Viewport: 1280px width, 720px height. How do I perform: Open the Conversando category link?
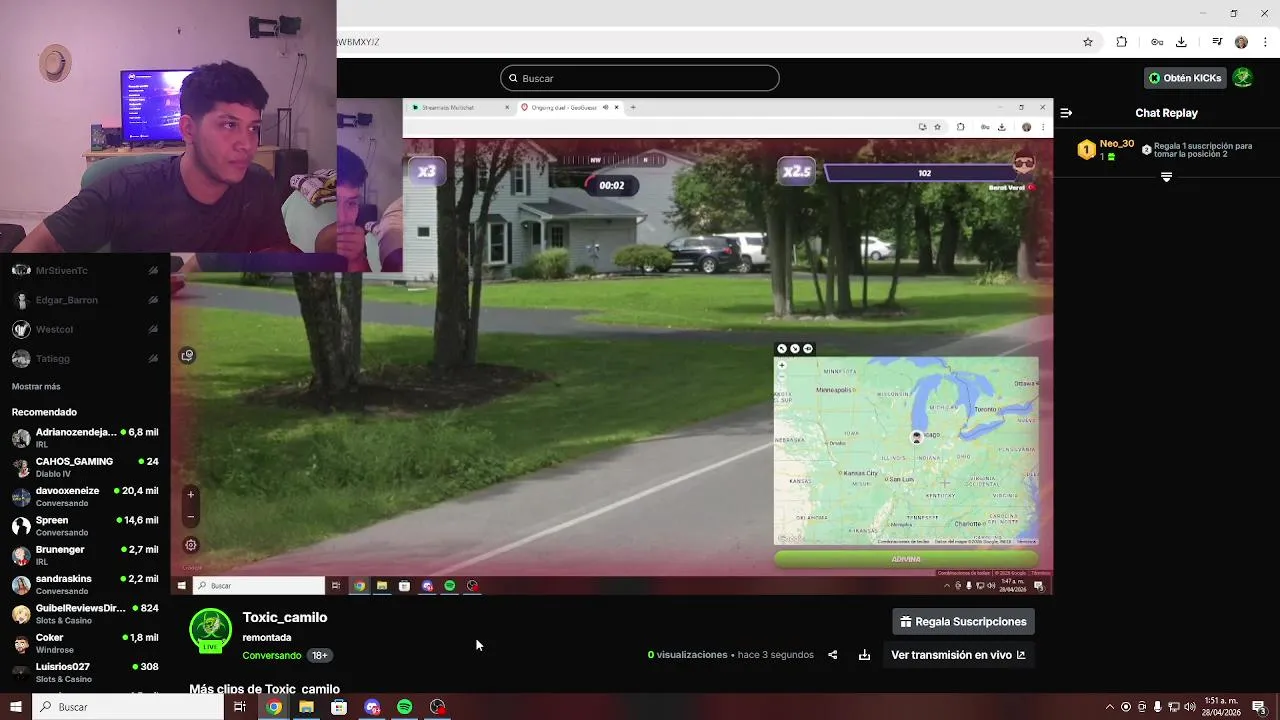[x=272, y=655]
